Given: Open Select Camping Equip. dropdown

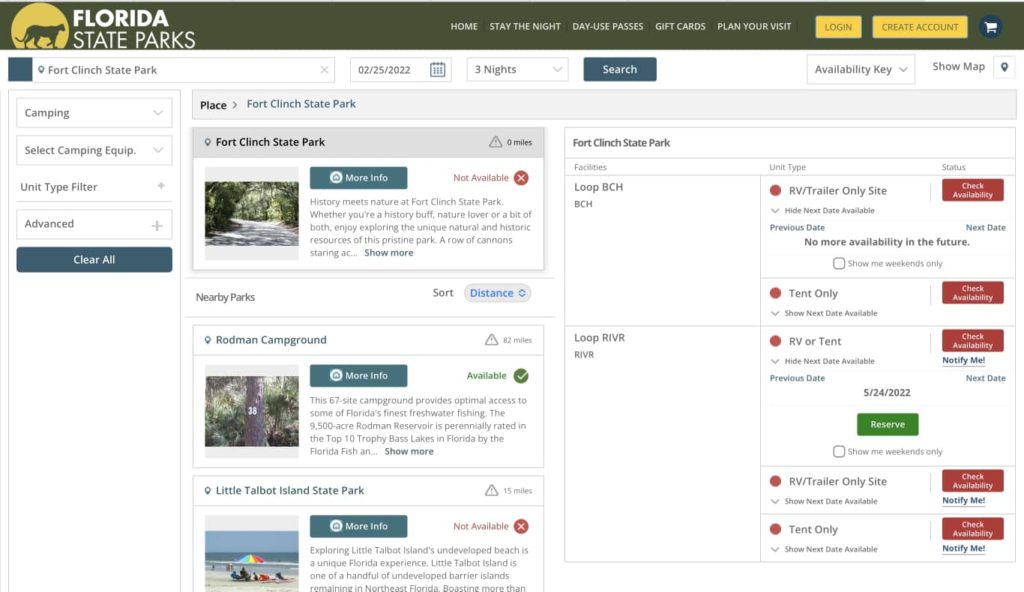Looking at the screenshot, I should tap(94, 150).
